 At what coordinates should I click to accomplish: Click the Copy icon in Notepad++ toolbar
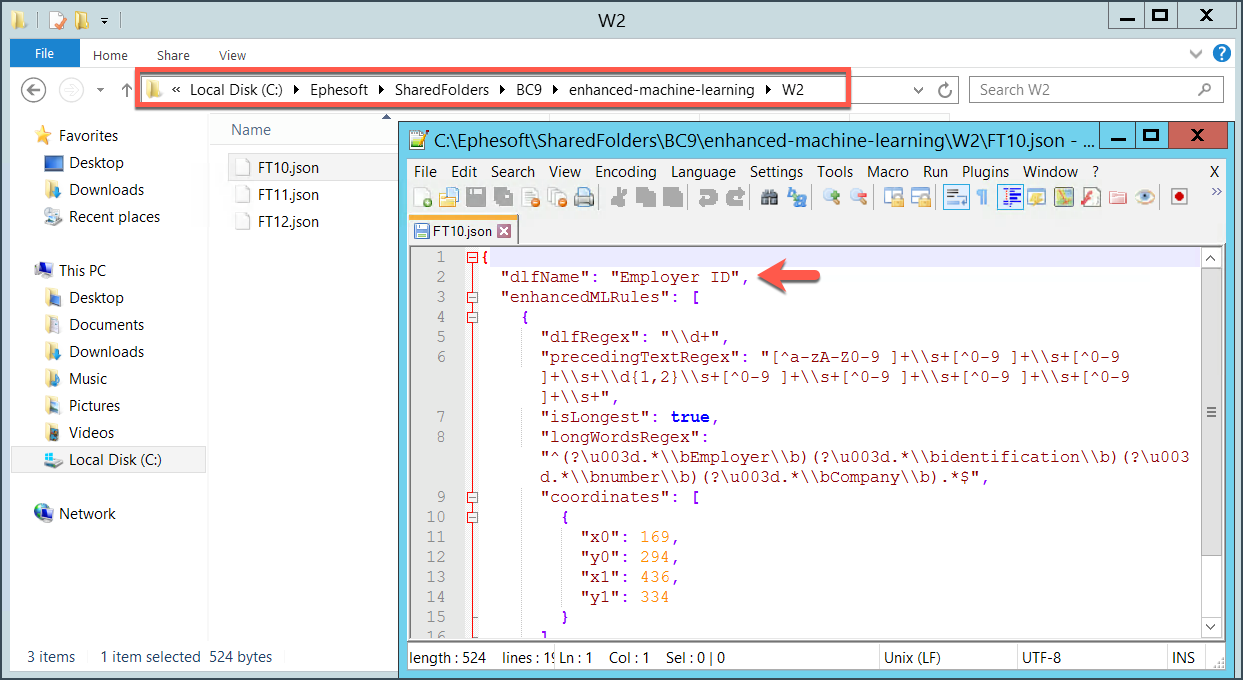646,197
